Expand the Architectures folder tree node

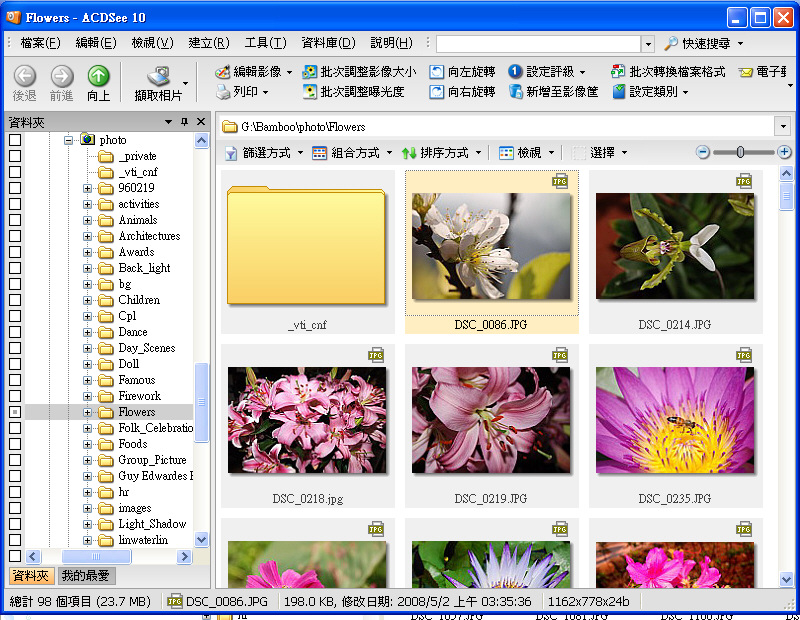click(88, 236)
